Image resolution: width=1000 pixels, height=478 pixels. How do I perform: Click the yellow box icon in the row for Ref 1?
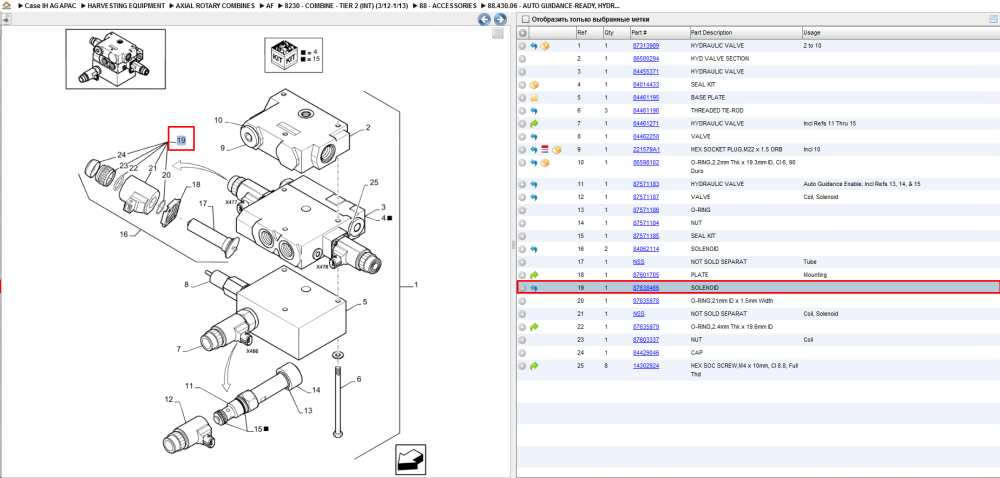545,46
